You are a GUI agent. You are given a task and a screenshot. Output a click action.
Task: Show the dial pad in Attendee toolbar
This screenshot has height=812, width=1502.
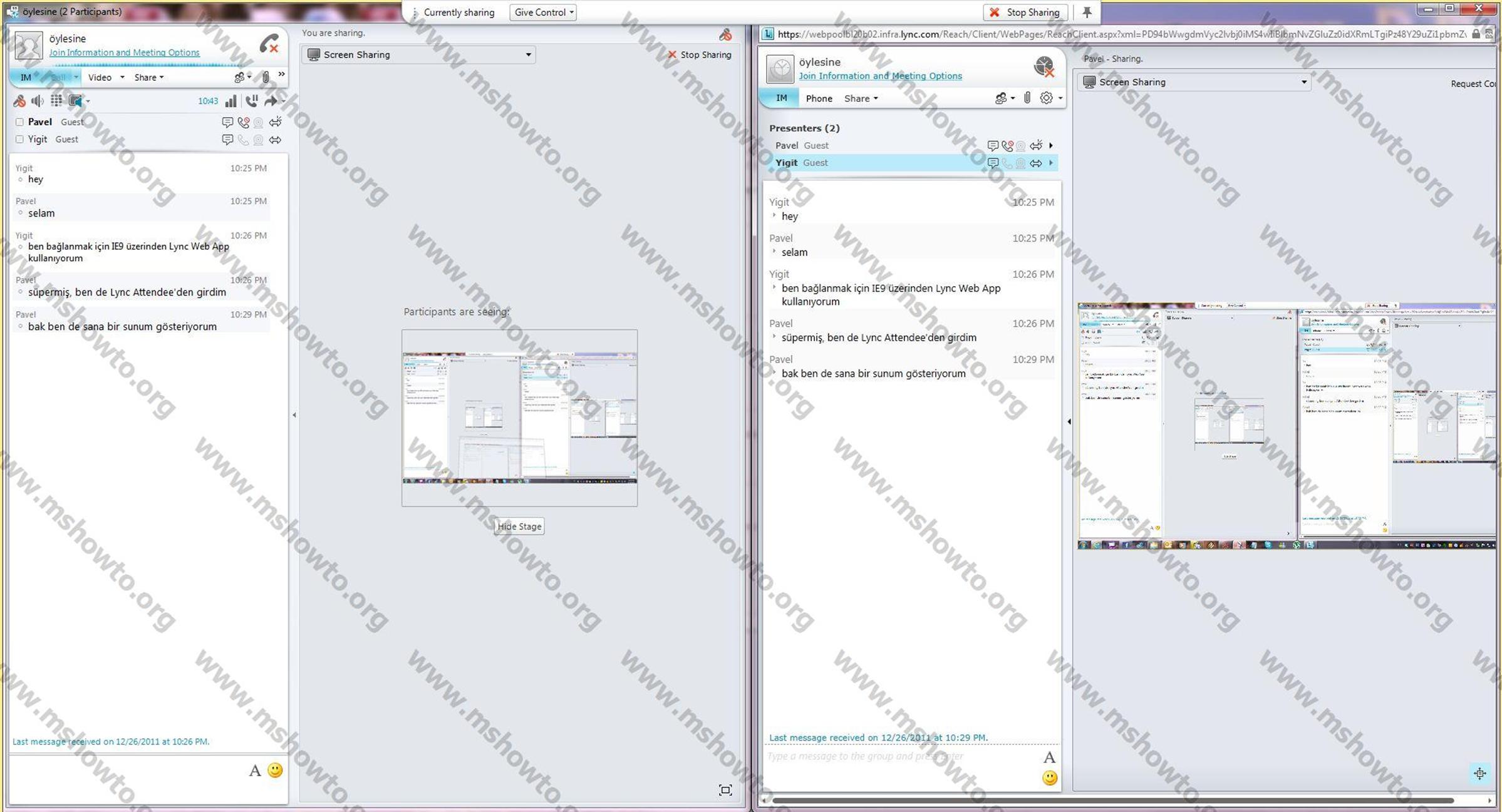(56, 100)
